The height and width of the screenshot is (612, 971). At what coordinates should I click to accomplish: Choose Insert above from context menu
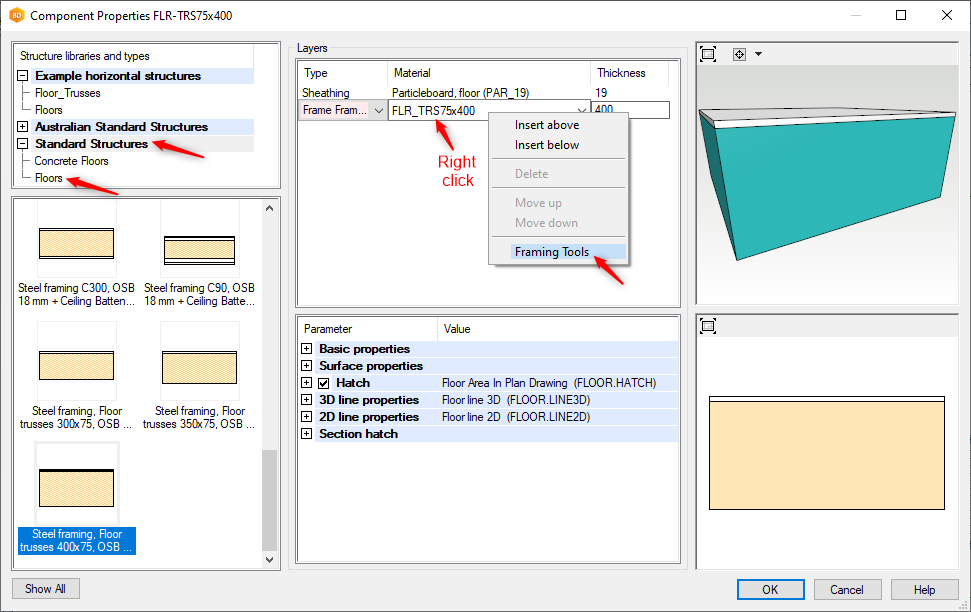coord(547,125)
